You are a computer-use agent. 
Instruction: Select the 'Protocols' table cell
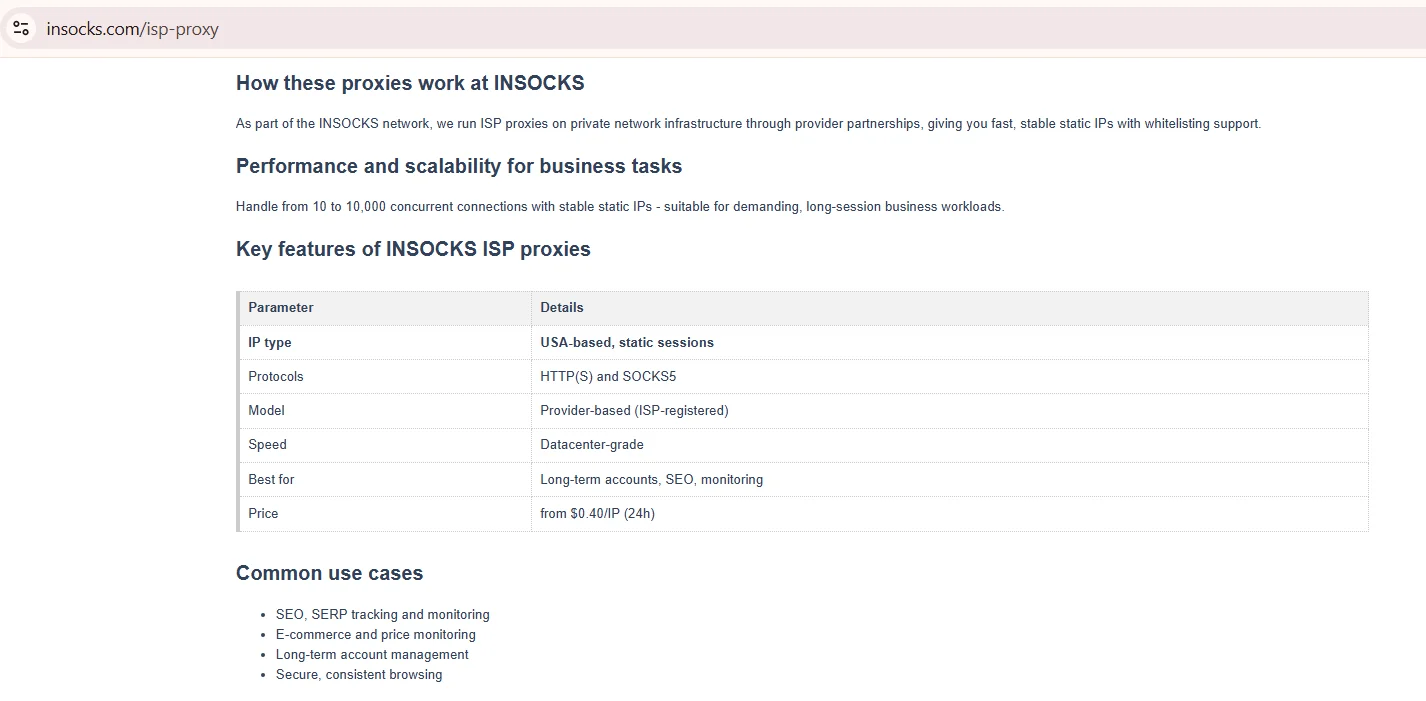(385, 377)
